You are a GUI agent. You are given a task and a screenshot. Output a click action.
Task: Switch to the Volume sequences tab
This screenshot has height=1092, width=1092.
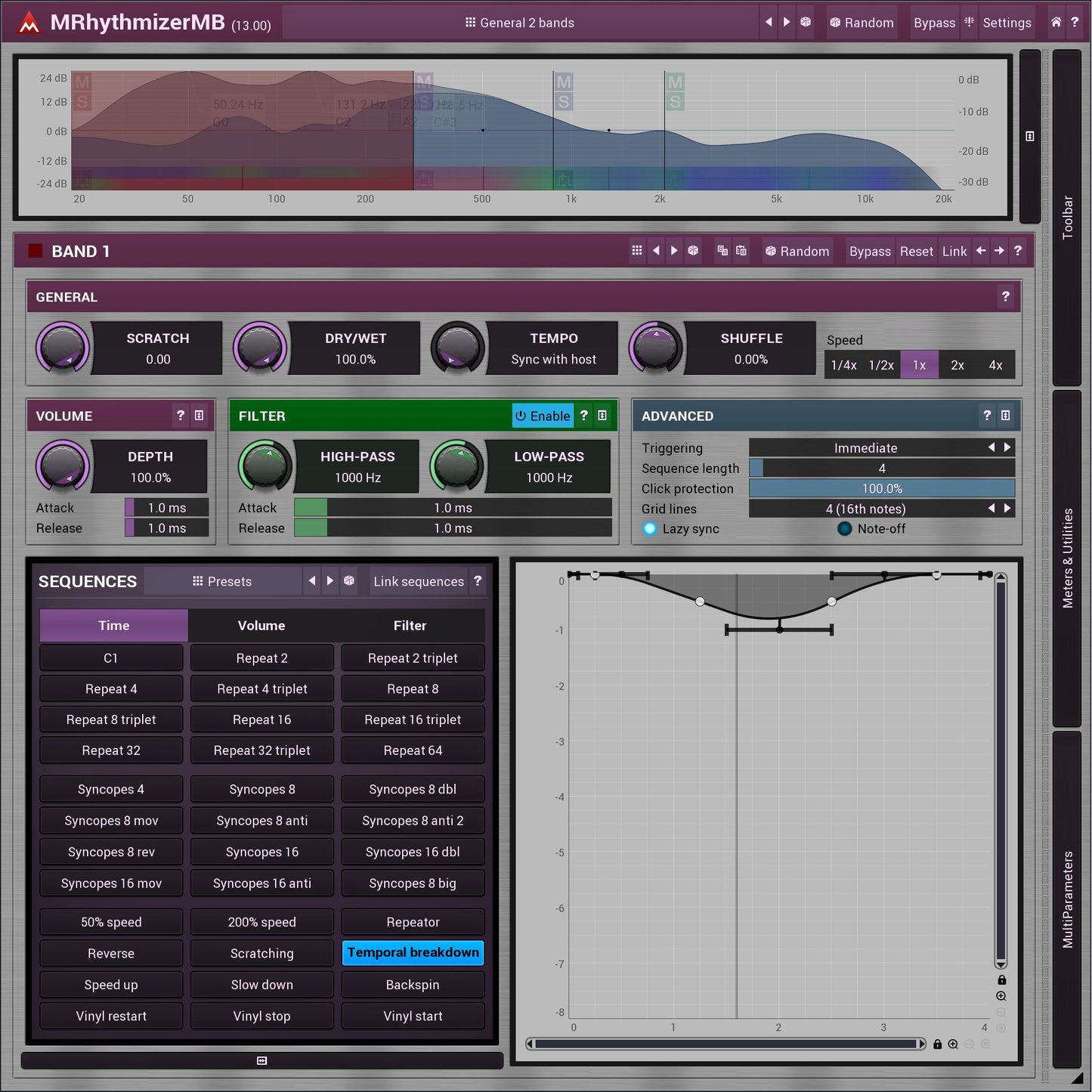pos(261,626)
